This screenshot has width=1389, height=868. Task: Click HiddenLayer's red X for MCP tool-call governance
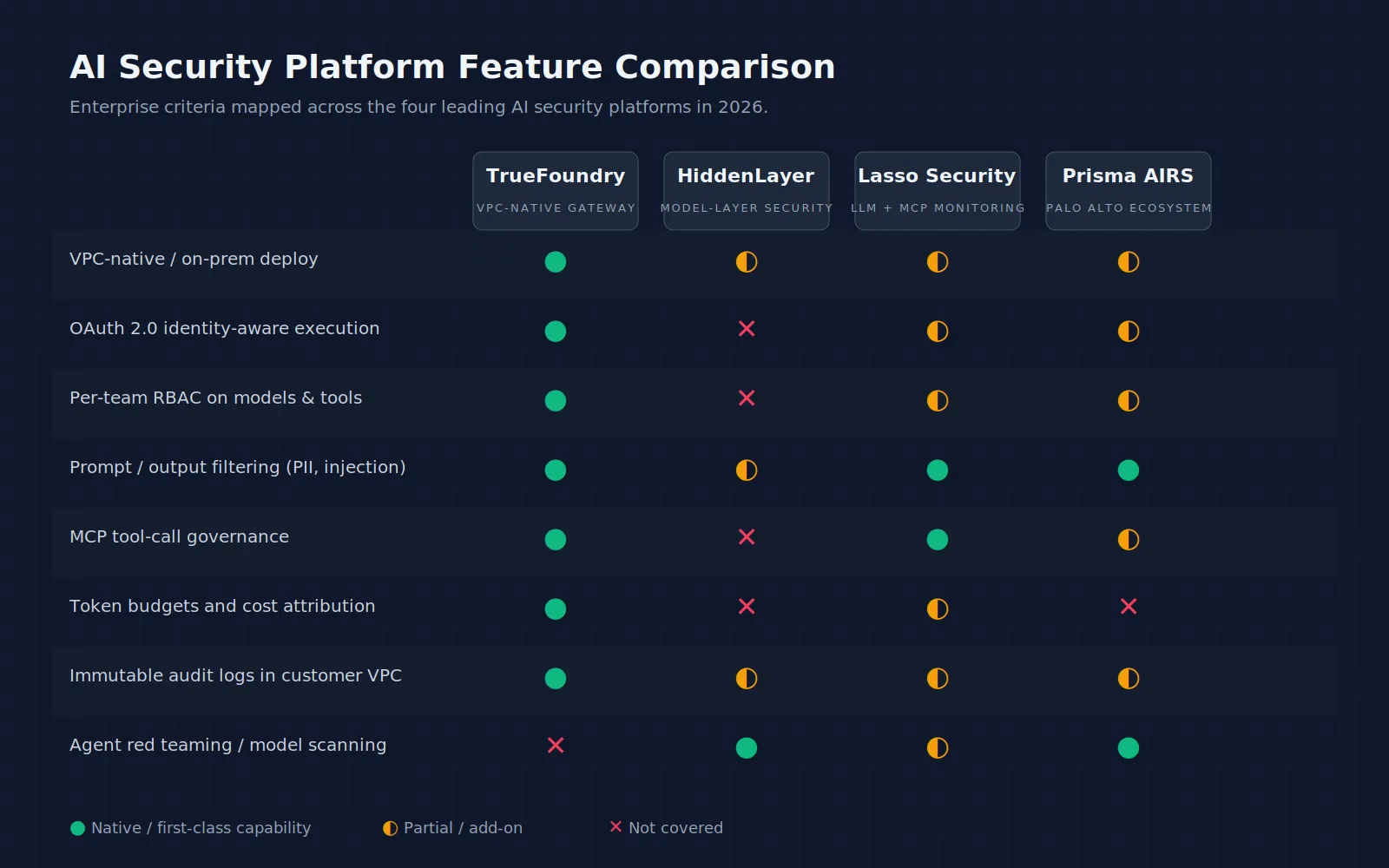tap(747, 536)
